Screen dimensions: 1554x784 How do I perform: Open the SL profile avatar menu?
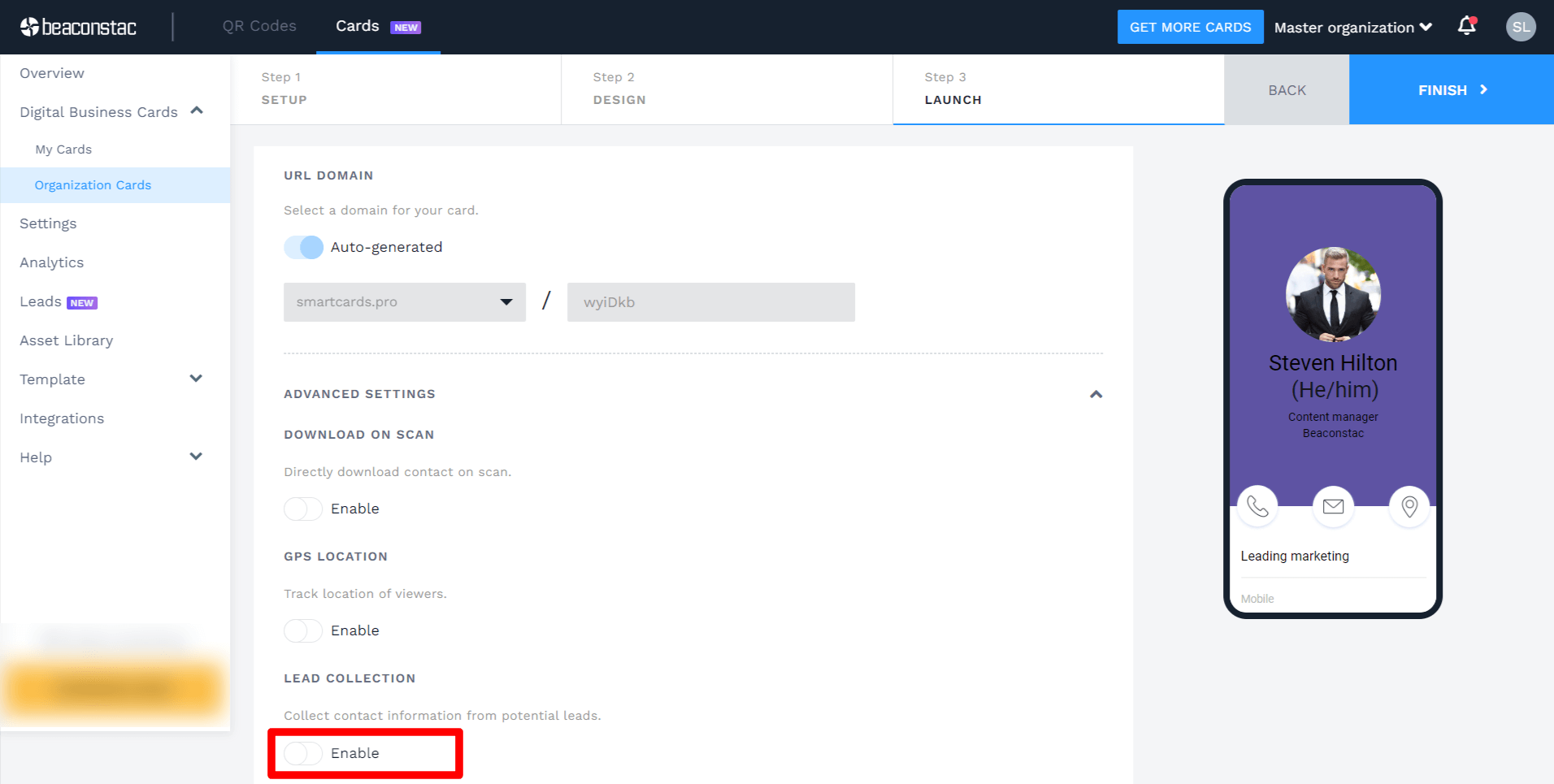coord(1520,27)
